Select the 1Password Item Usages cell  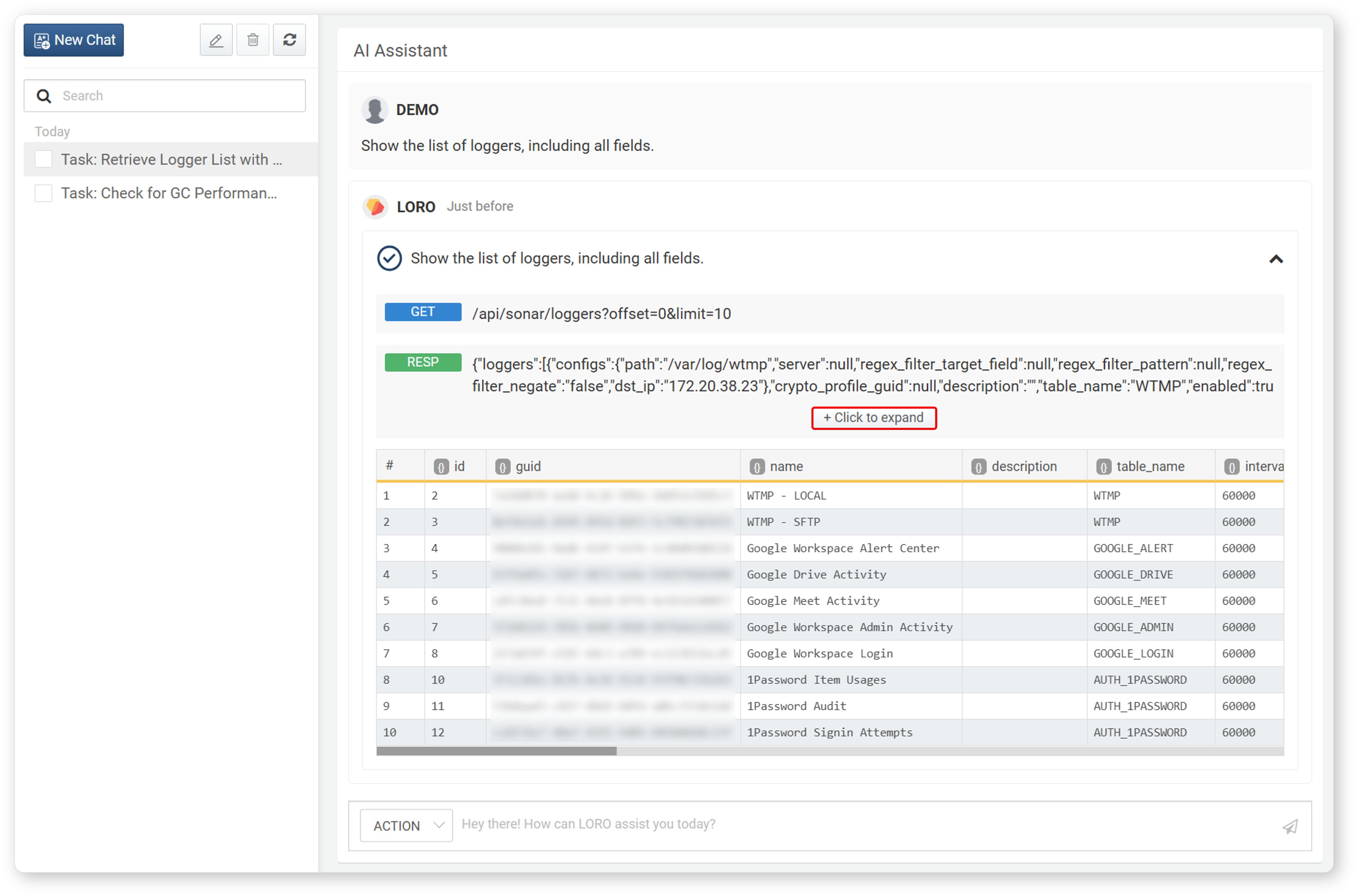point(851,680)
